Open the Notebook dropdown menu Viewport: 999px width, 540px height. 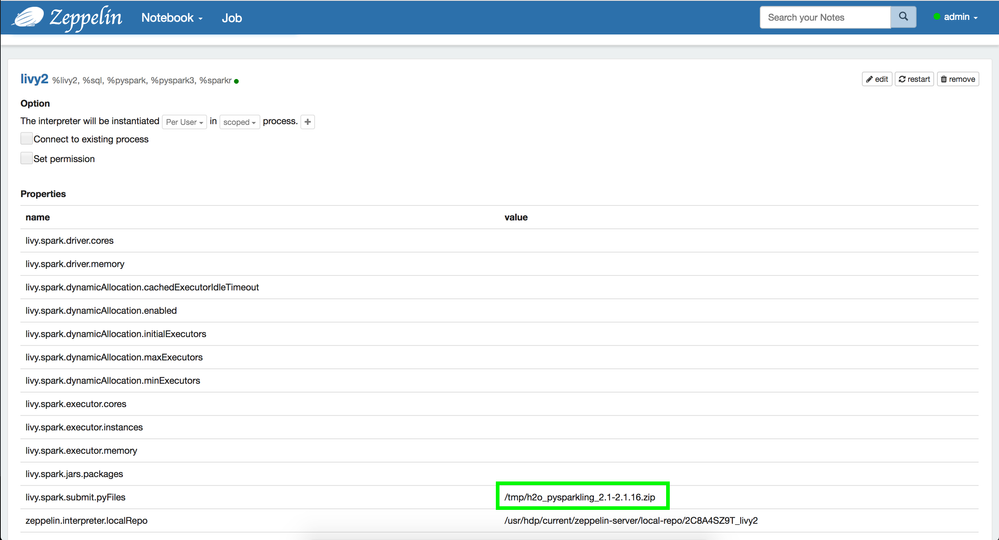click(x=172, y=18)
